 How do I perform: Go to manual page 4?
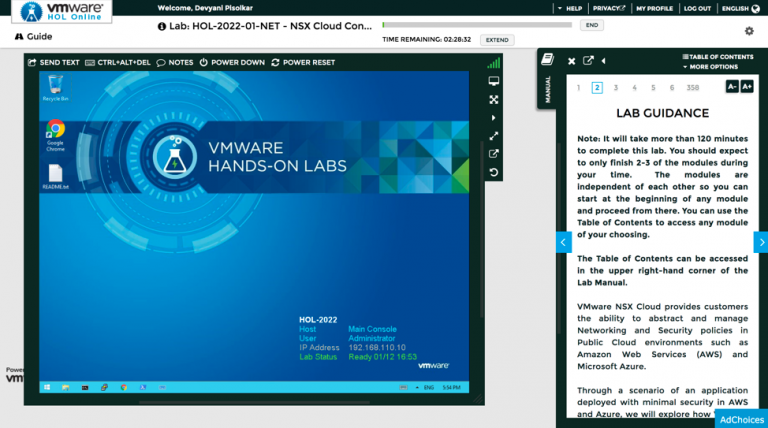634,88
